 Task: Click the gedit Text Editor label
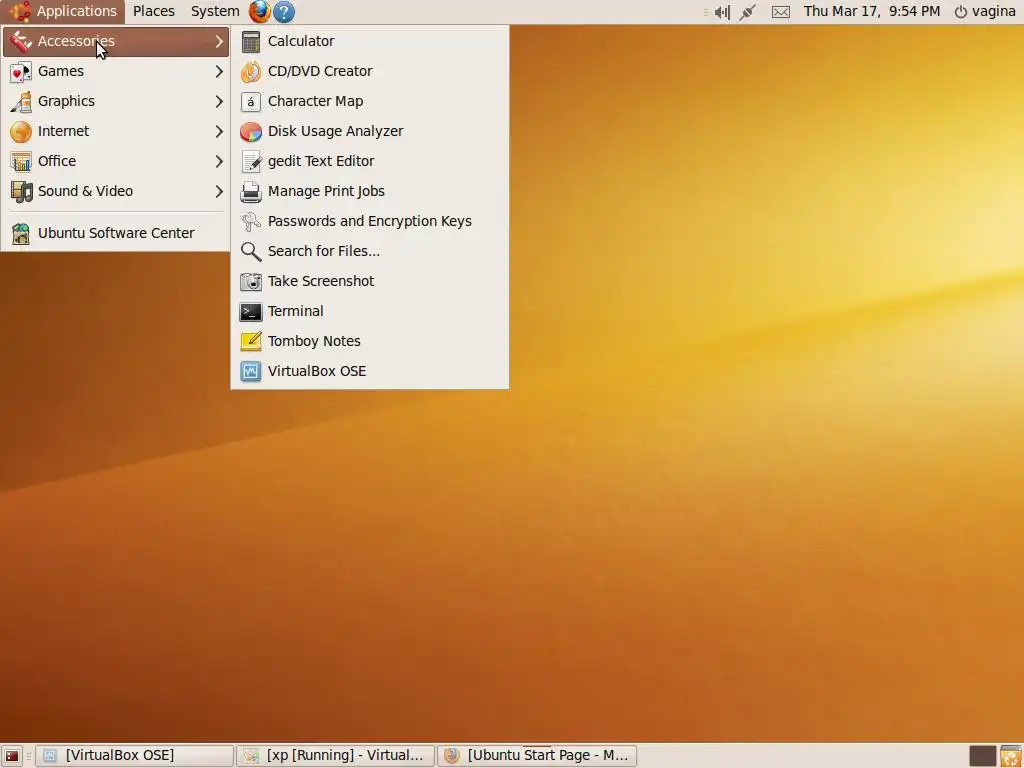coord(321,161)
